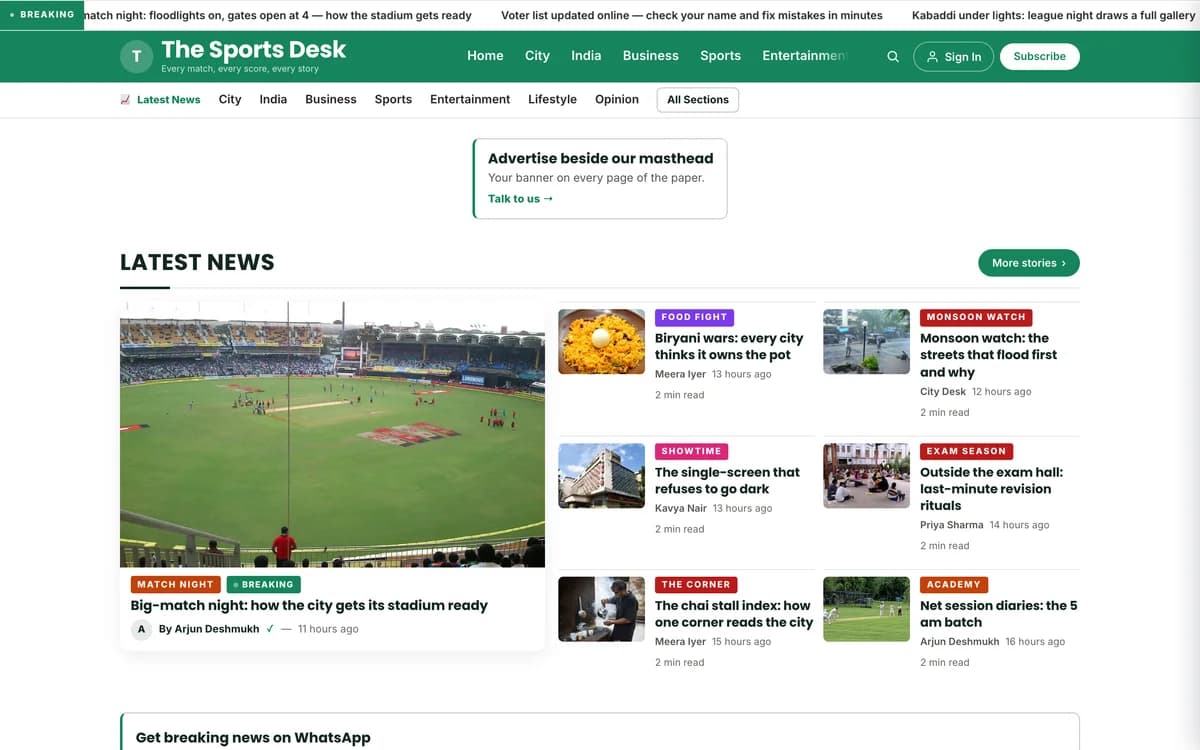
Task: Click the author avatar circle labeled A
Action: pyautogui.click(x=141, y=629)
